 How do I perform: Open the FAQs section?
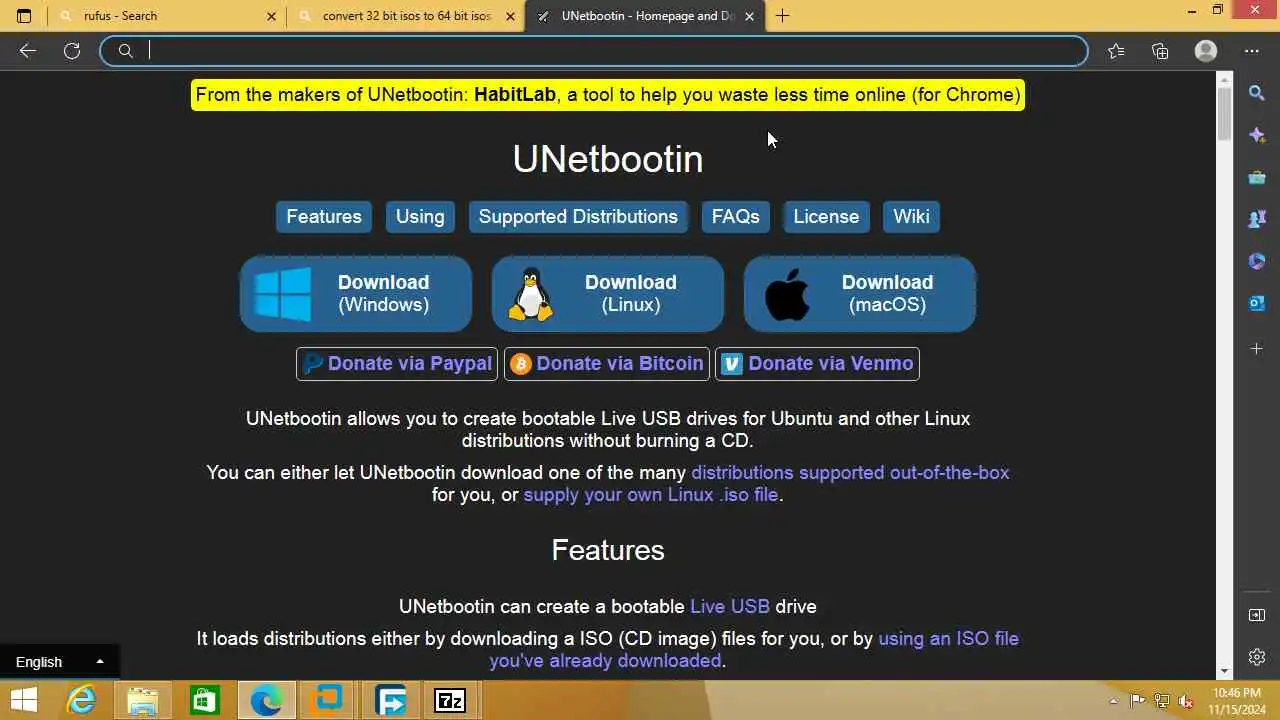735,217
